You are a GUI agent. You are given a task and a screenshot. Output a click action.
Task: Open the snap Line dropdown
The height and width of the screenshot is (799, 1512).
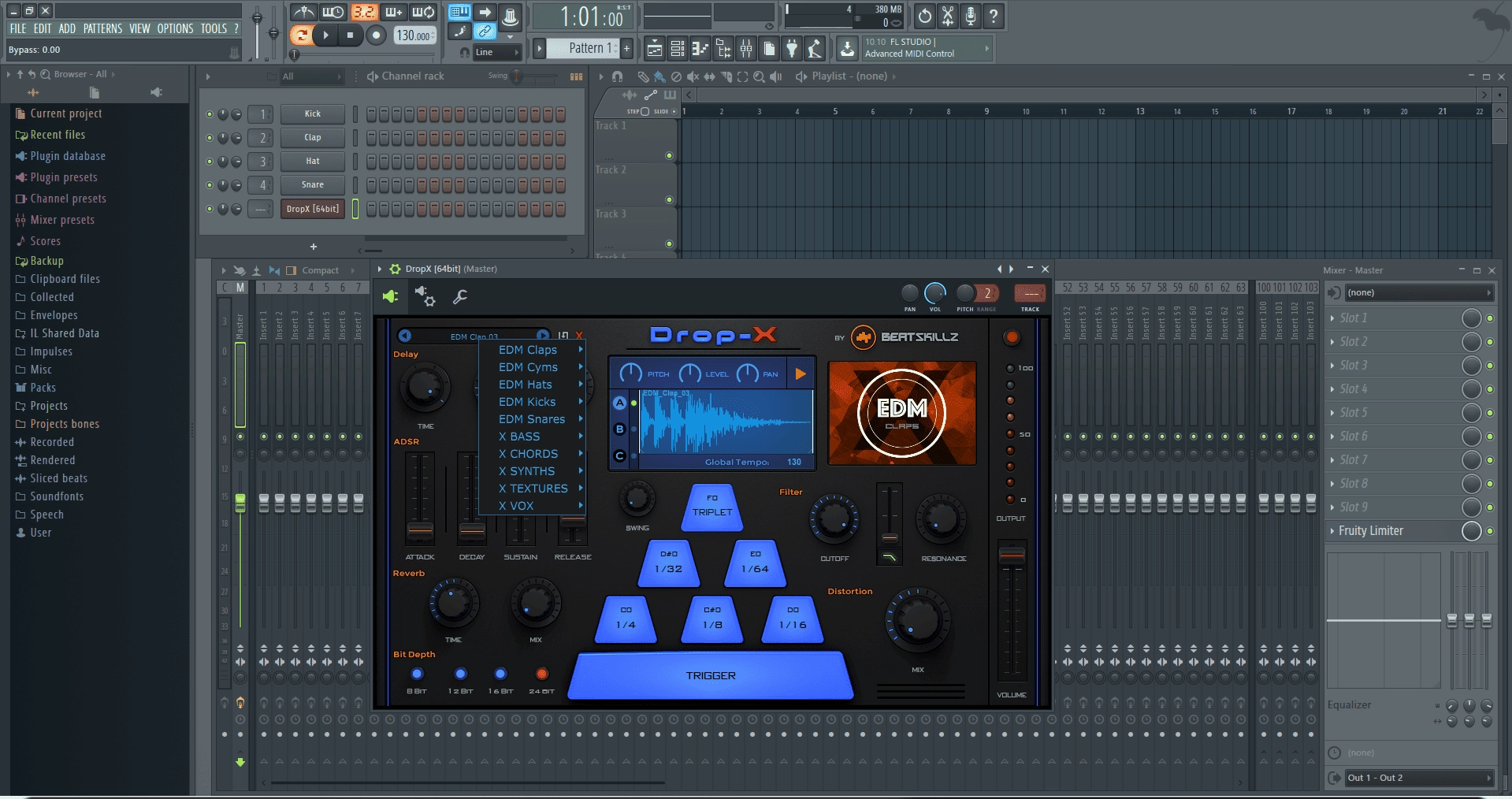[497, 52]
